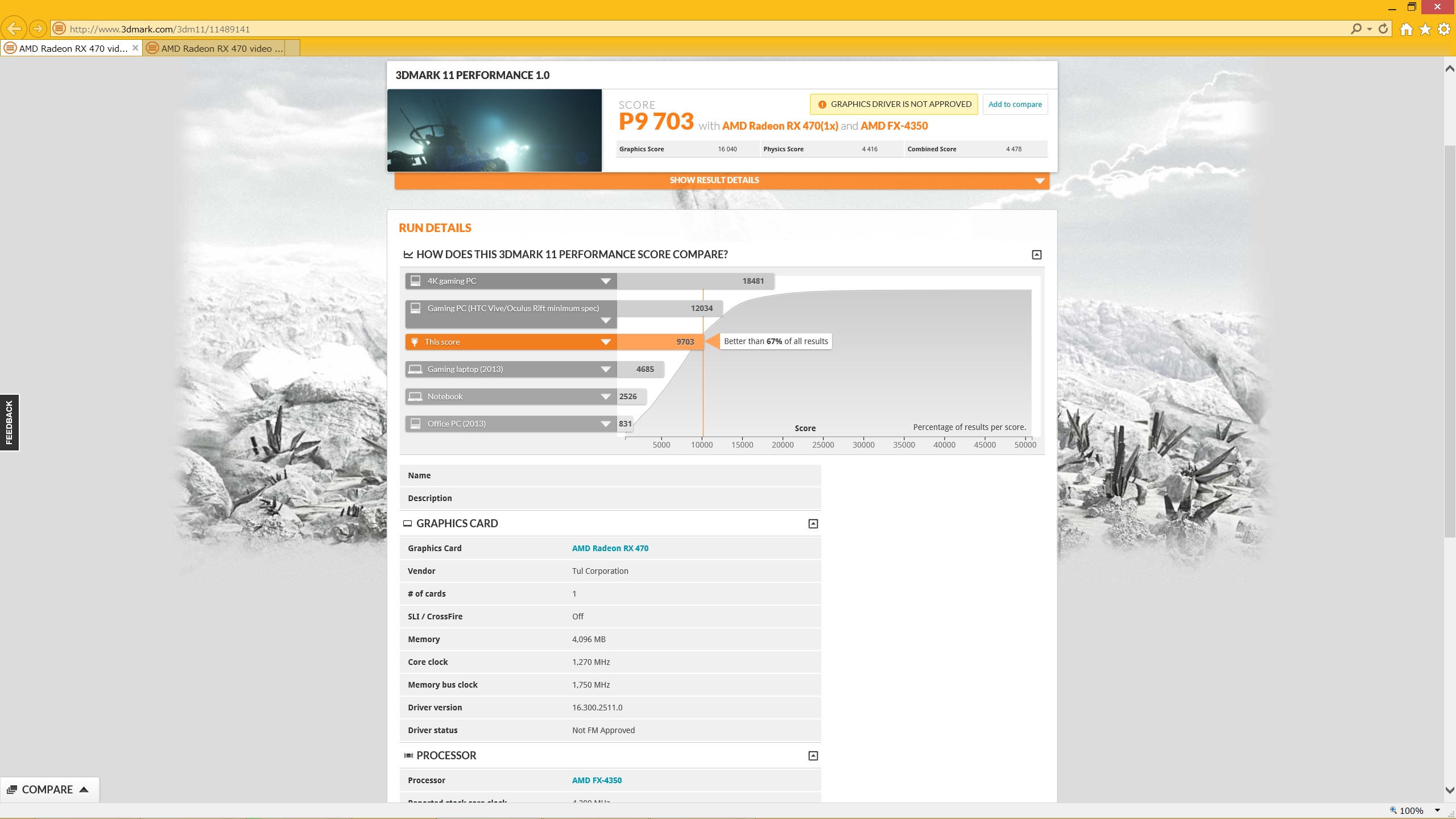Click desktop icon on 4K gaming PC row
Image resolution: width=1456 pixels, height=819 pixels.
[x=416, y=281]
